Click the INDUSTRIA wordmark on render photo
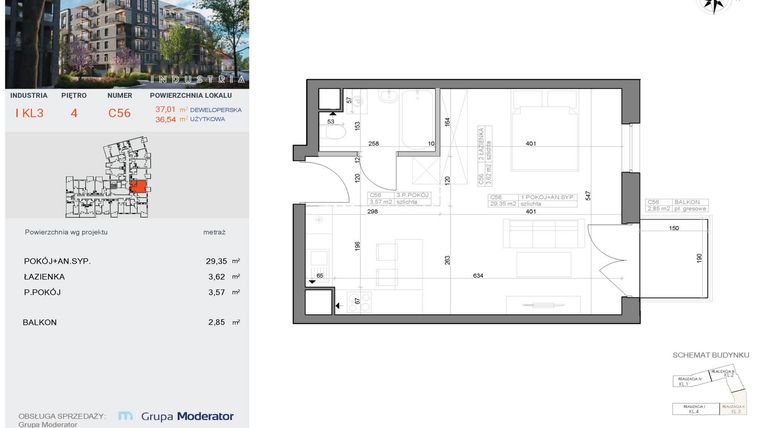 (x=198, y=79)
